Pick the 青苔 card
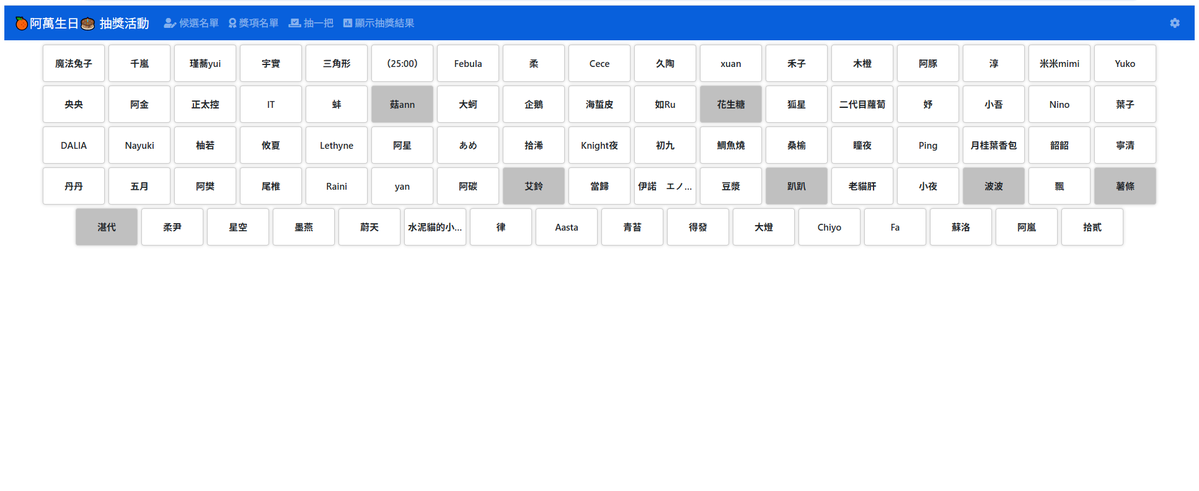This screenshot has height=491, width=1199. coord(632,227)
